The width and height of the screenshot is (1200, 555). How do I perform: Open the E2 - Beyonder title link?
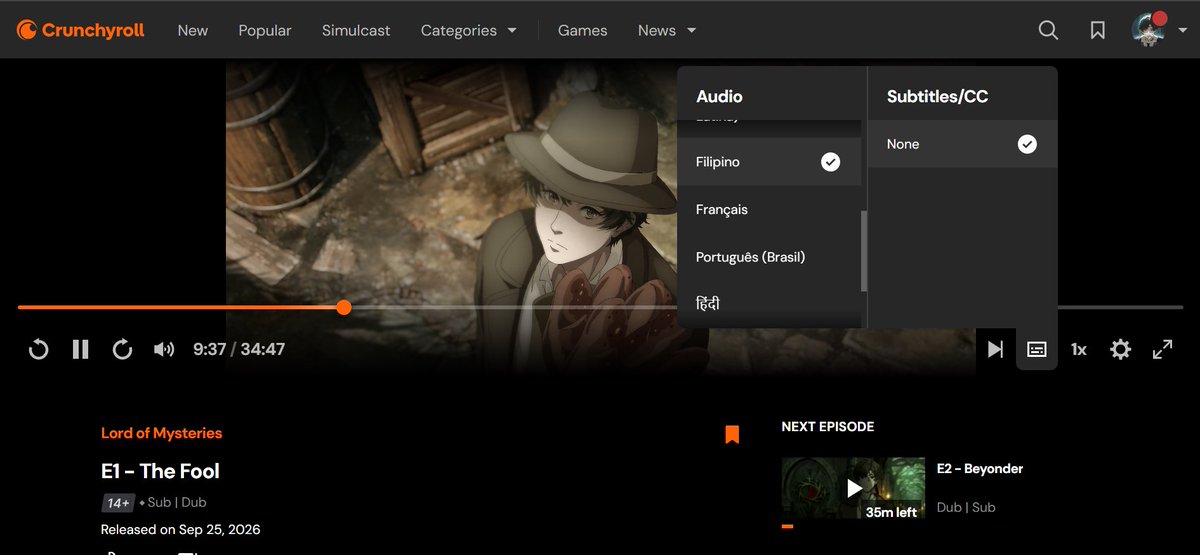click(980, 468)
